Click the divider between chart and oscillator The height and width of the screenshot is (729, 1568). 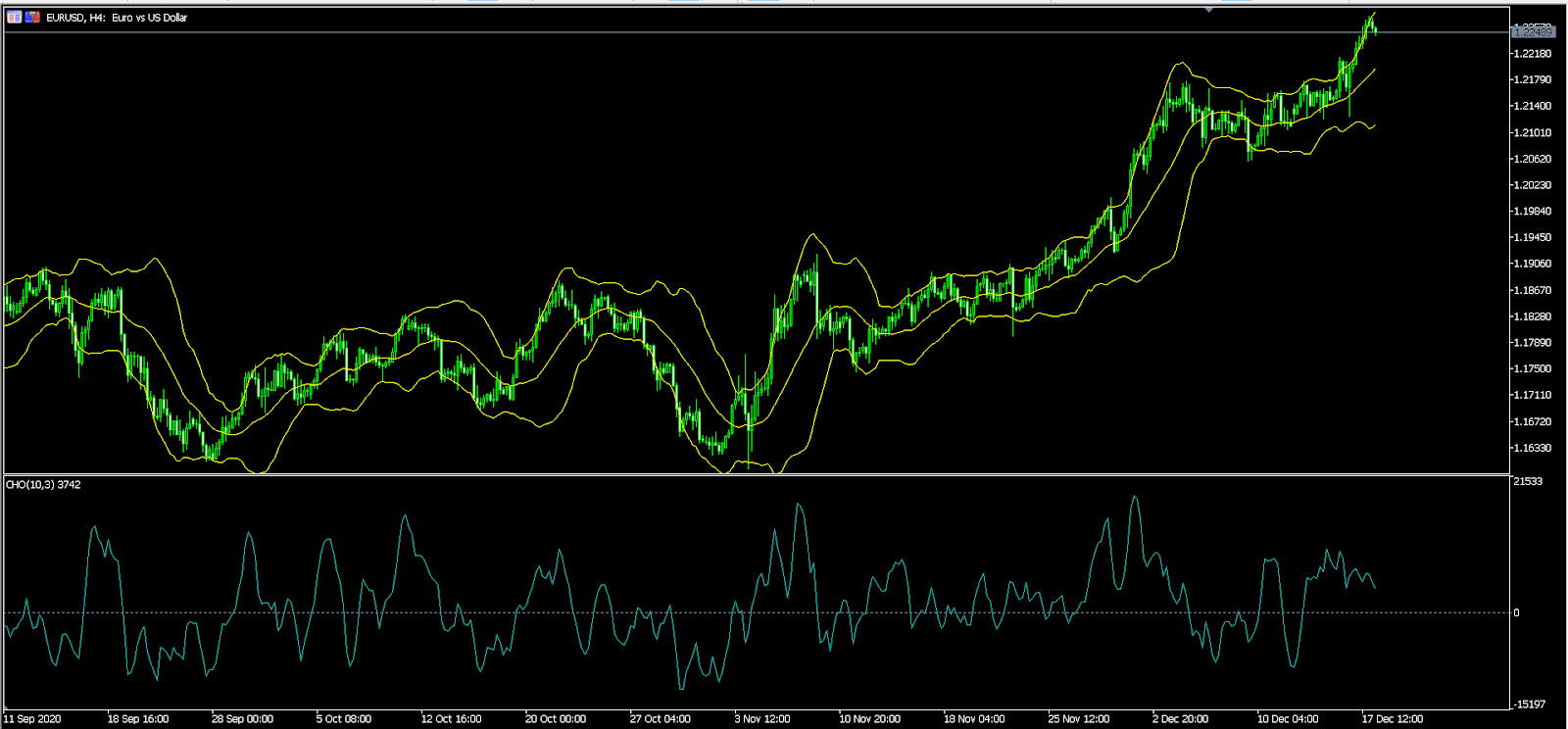(x=755, y=474)
